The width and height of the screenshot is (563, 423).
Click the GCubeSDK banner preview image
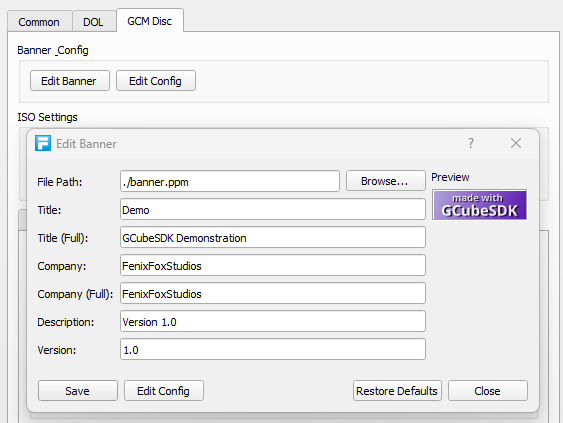479,205
